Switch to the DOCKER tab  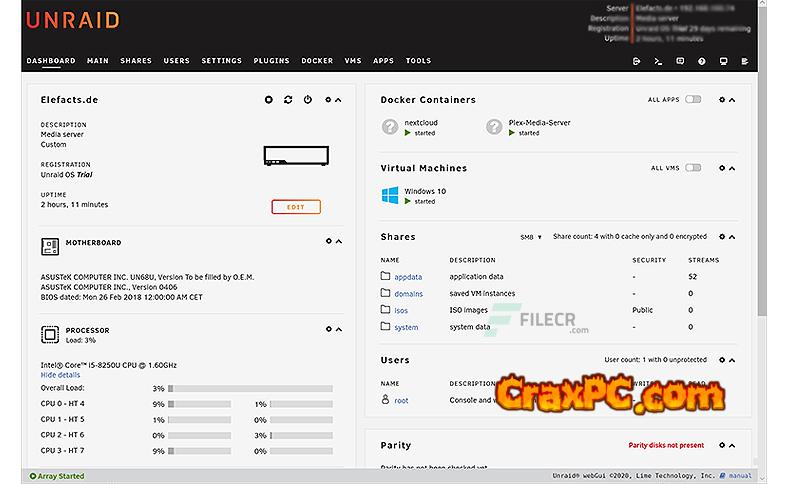pyautogui.click(x=317, y=61)
